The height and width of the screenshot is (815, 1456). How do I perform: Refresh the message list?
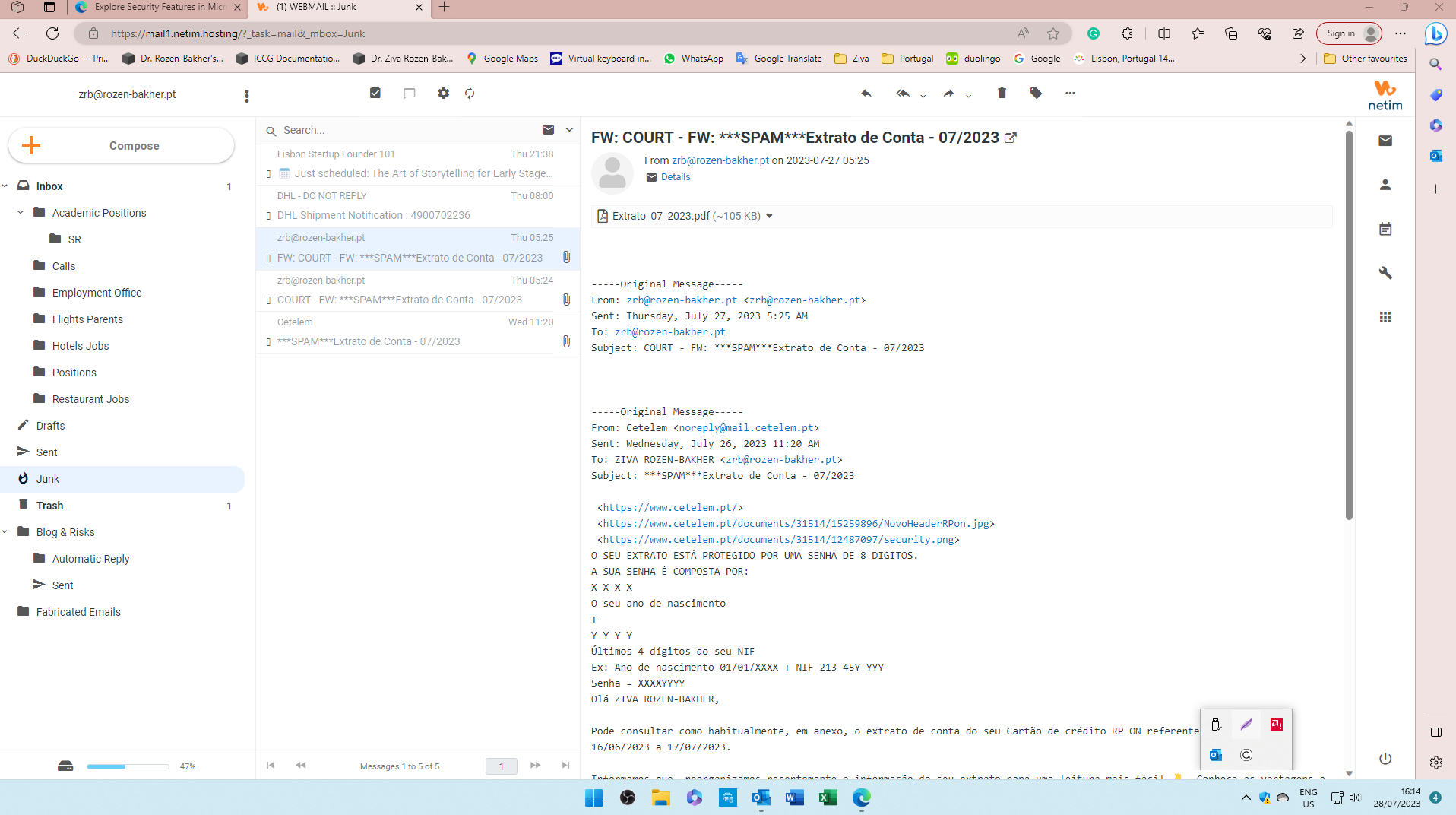(x=470, y=93)
